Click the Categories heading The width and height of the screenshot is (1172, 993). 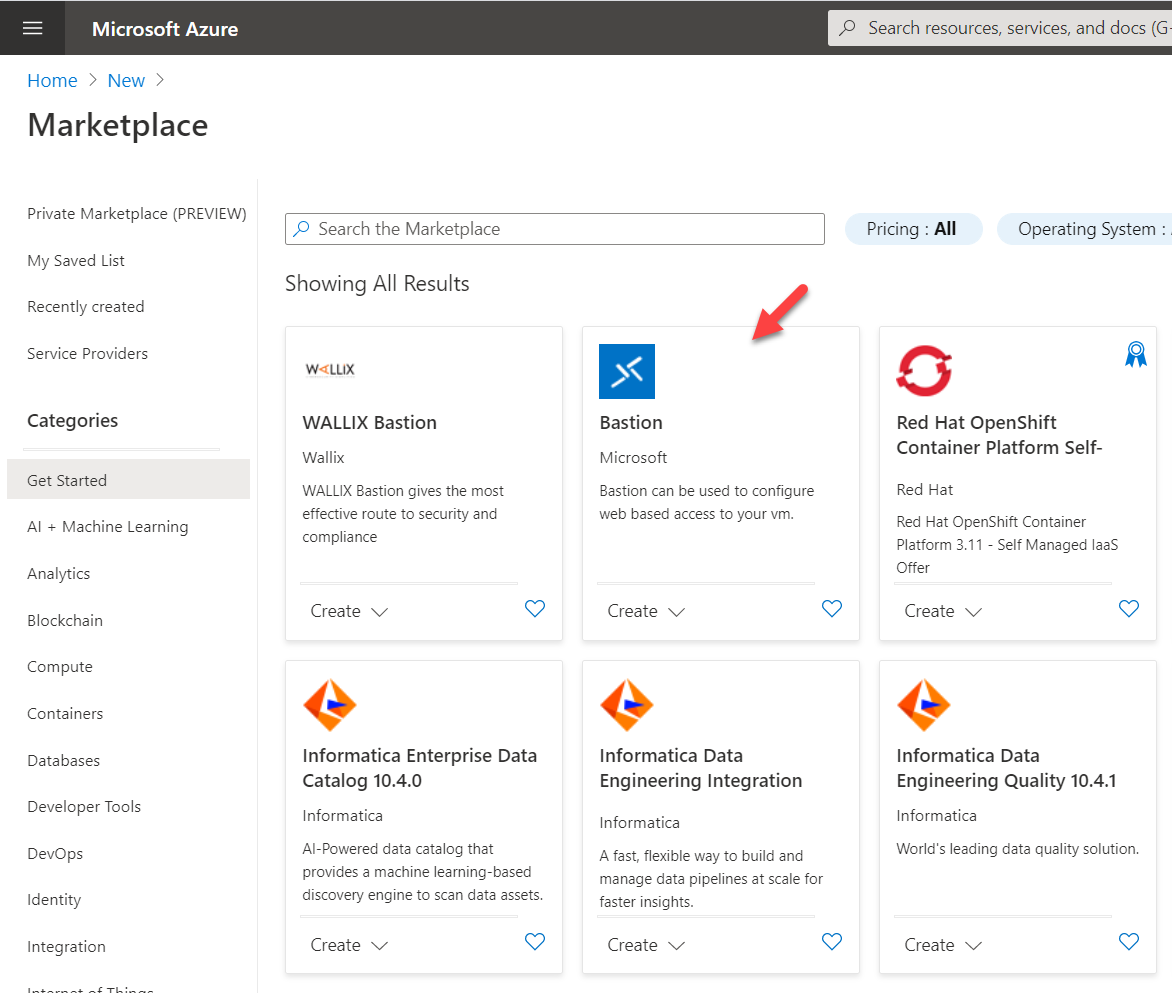(73, 421)
